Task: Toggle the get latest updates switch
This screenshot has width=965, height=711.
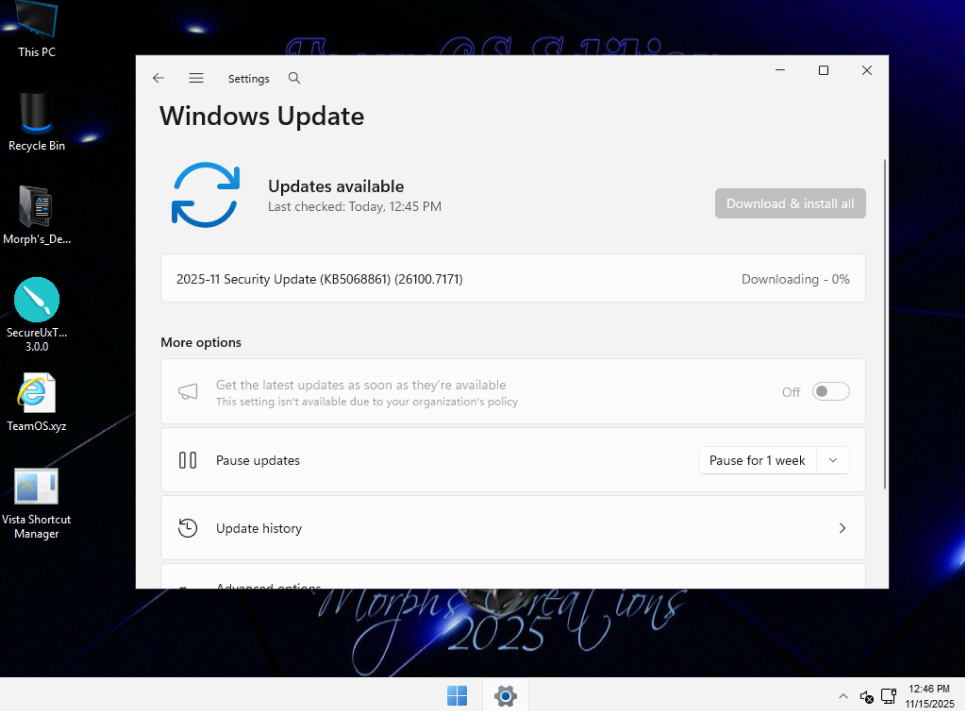Action: [830, 392]
